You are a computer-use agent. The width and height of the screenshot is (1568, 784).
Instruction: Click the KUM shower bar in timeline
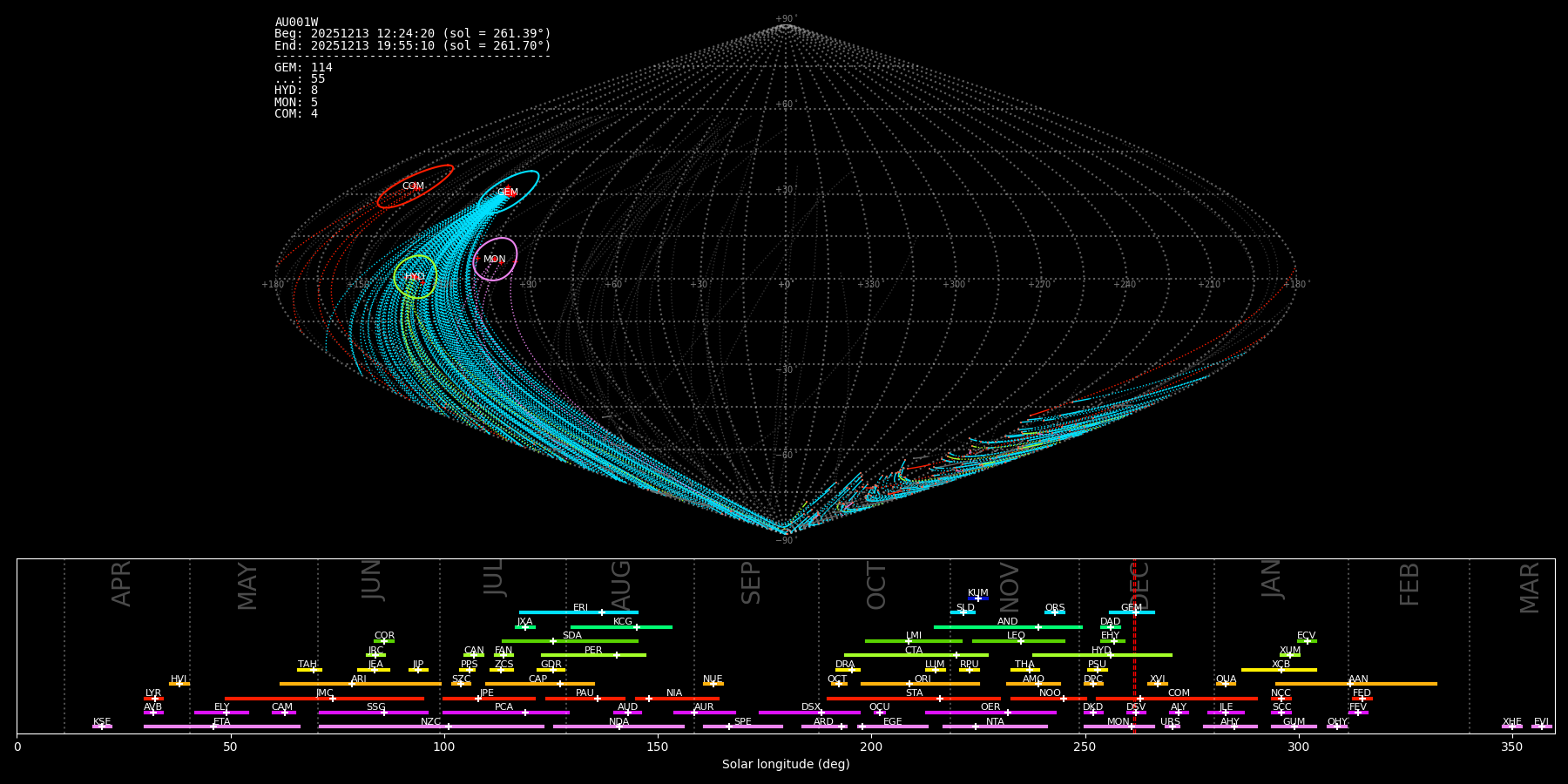(x=978, y=598)
